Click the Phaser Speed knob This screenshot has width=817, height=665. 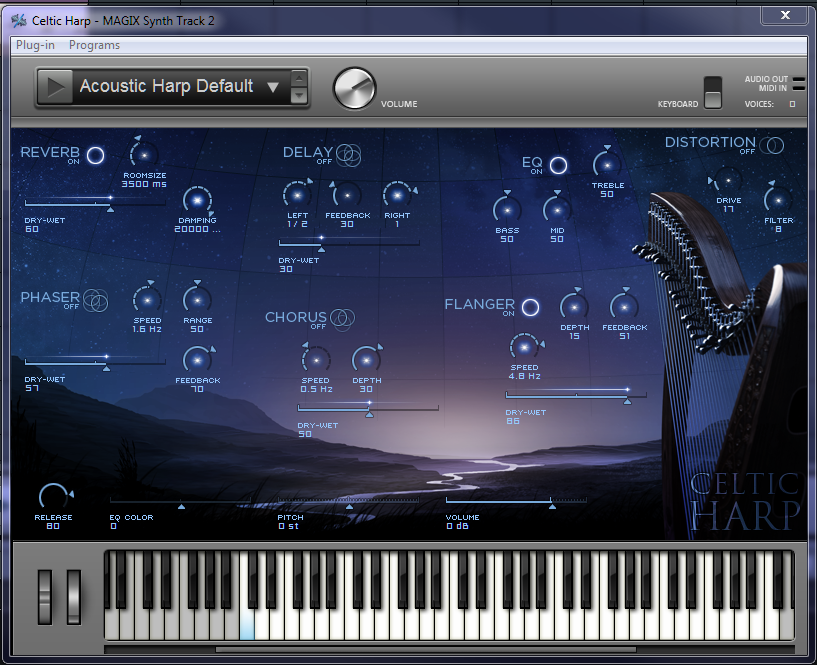147,300
